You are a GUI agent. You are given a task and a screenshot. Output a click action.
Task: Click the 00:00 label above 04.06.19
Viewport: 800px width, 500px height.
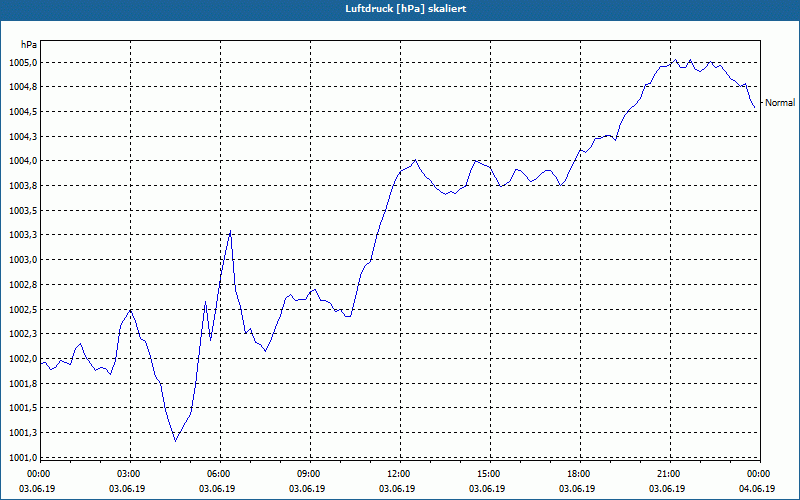[x=758, y=474]
